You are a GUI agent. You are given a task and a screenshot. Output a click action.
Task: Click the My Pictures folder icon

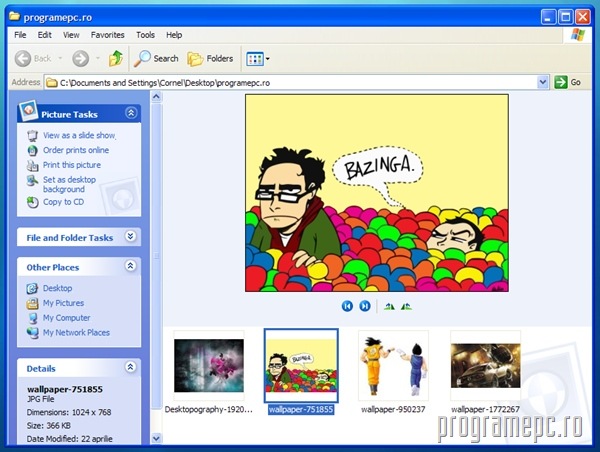click(32, 303)
